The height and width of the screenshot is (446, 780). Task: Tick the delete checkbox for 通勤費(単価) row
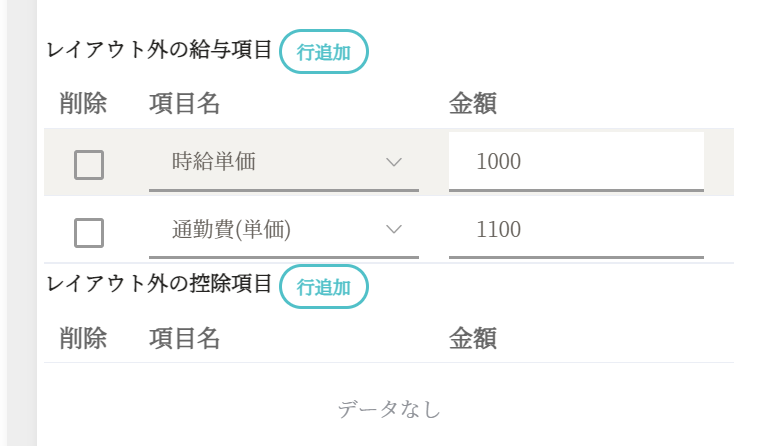[x=89, y=232]
